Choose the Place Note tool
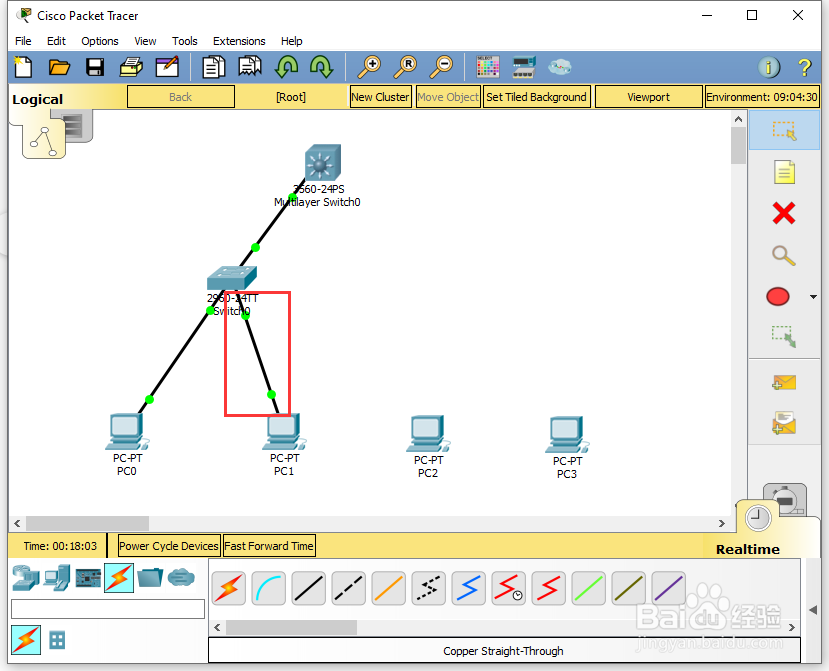Viewport: 829px width, 671px height. (784, 172)
